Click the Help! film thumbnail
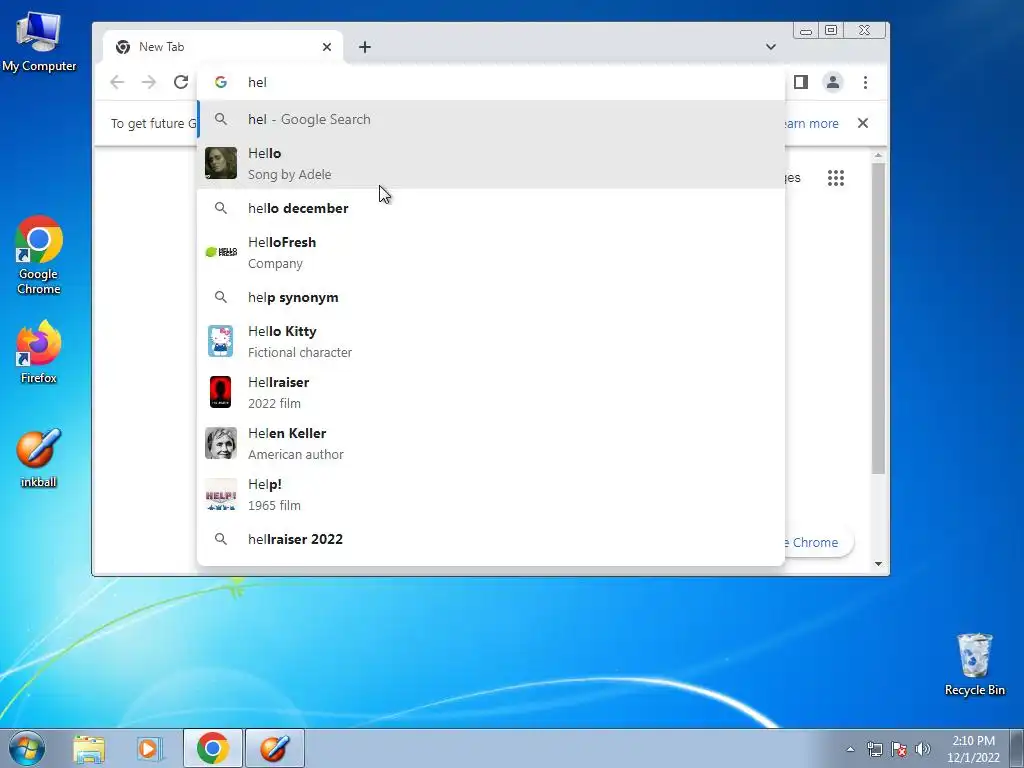 tap(221, 494)
